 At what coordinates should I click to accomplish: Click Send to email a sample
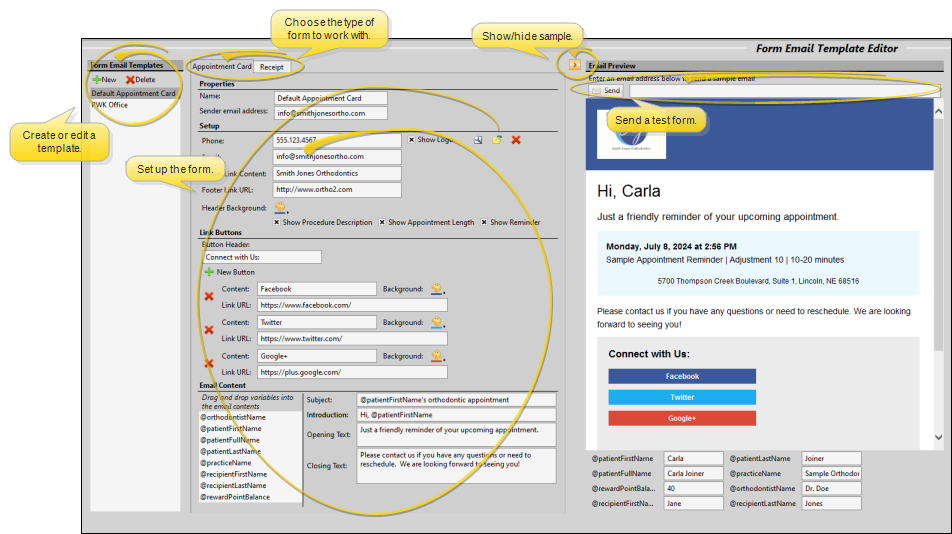coord(606,90)
